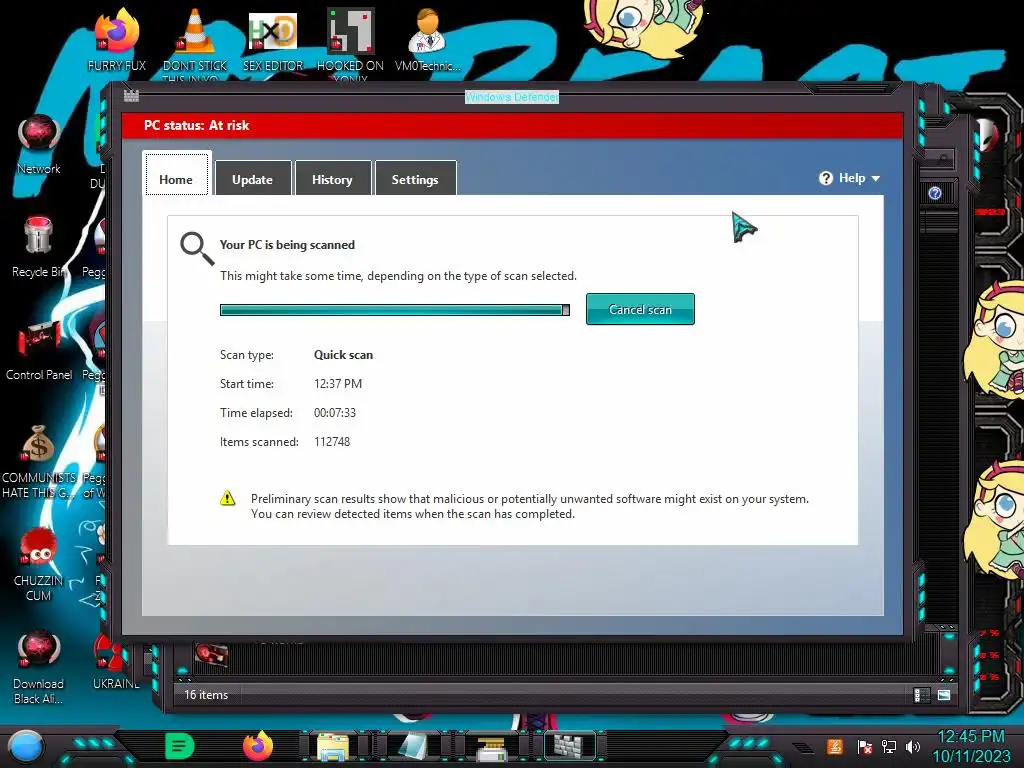Click the yellow warning triangle icon

[x=227, y=499]
